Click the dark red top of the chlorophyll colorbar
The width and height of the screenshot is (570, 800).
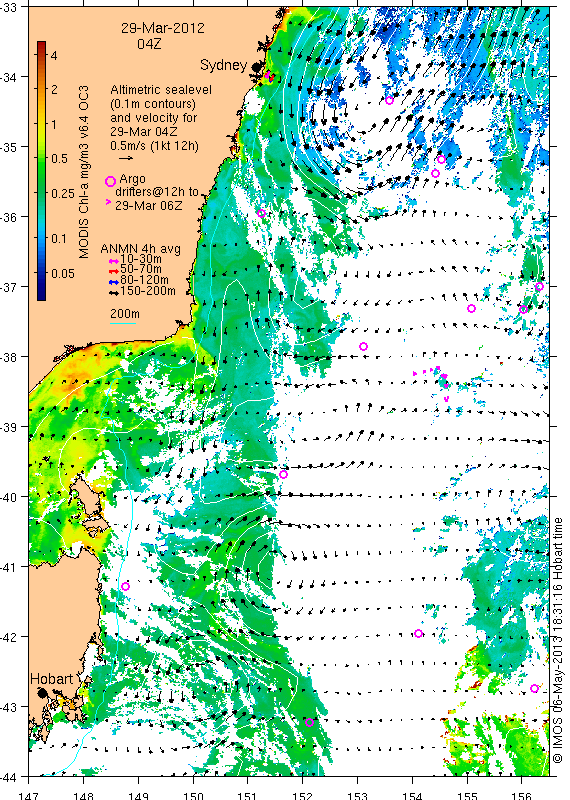41,45
